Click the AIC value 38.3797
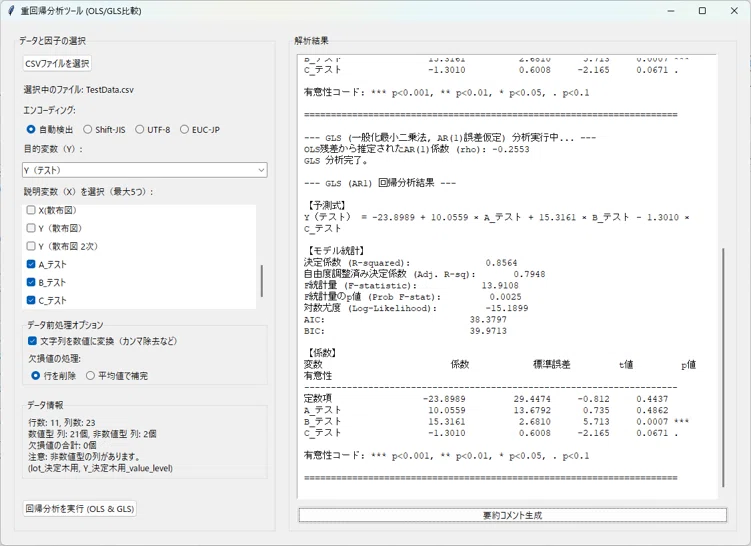This screenshot has height=546, width=751. (x=488, y=319)
